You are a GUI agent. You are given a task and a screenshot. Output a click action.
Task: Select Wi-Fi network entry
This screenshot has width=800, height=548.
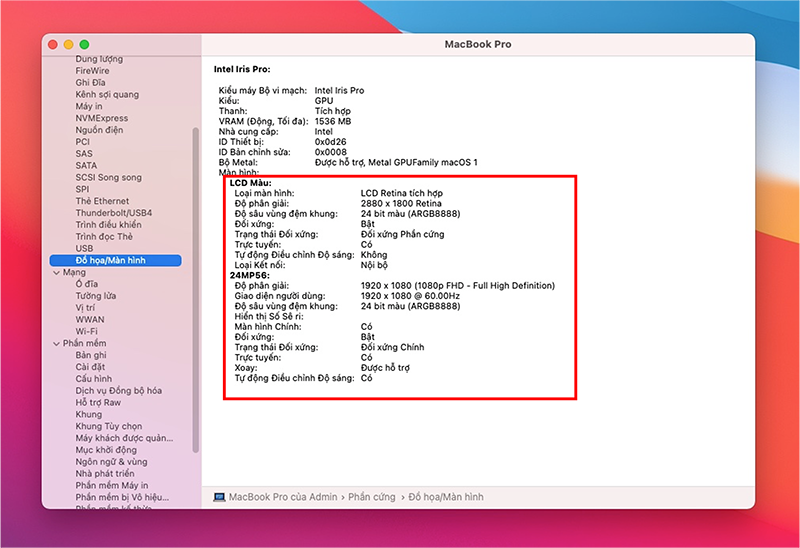[86, 331]
